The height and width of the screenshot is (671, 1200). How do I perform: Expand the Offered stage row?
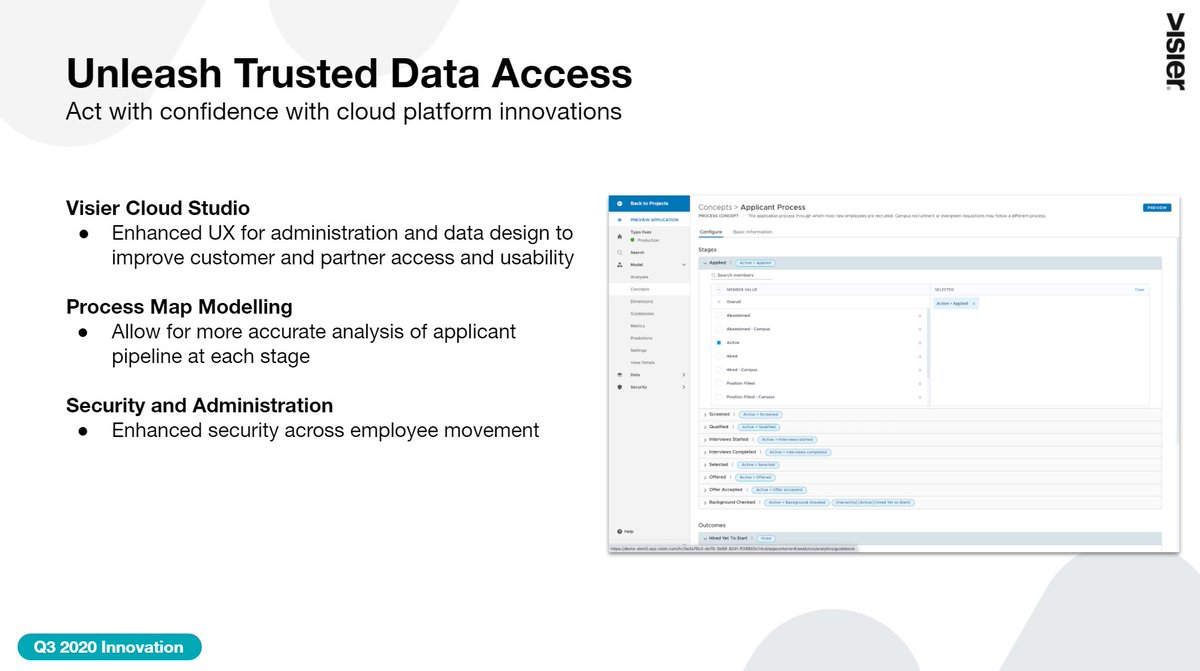(x=705, y=477)
